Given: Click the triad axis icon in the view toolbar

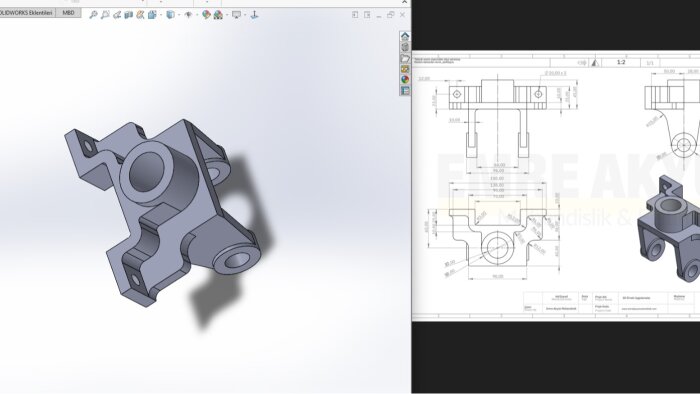Looking at the screenshot, I should (254, 15).
